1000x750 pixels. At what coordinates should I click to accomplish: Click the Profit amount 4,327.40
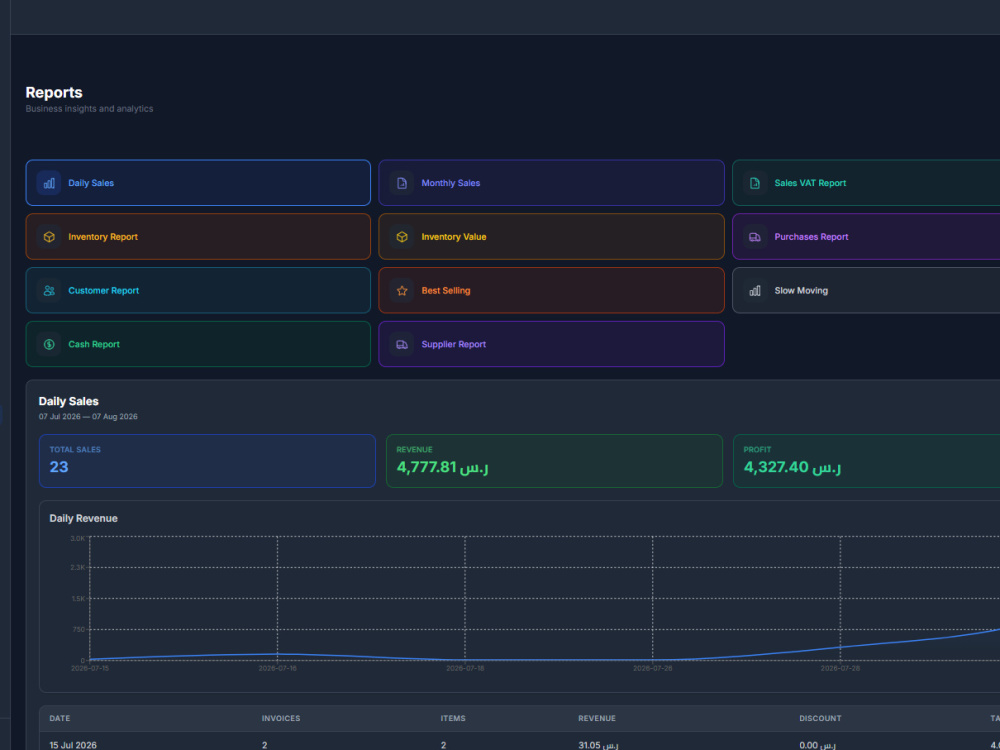(x=791, y=467)
